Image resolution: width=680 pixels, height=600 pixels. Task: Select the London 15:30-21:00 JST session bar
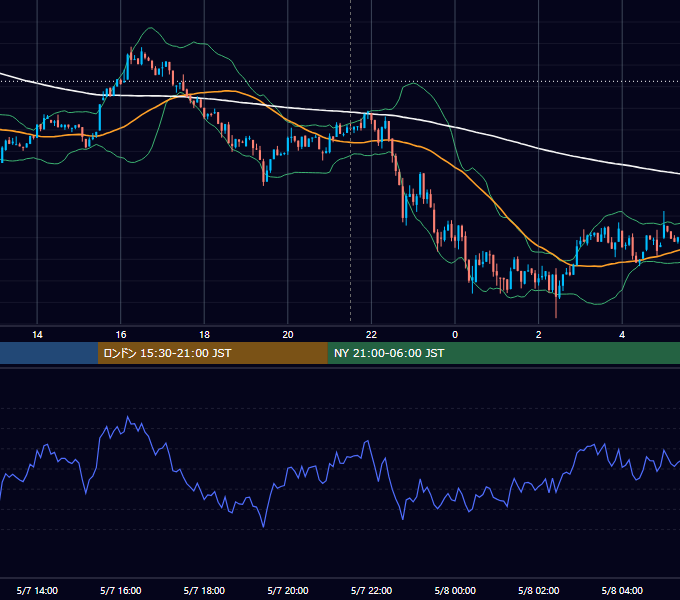point(212,353)
